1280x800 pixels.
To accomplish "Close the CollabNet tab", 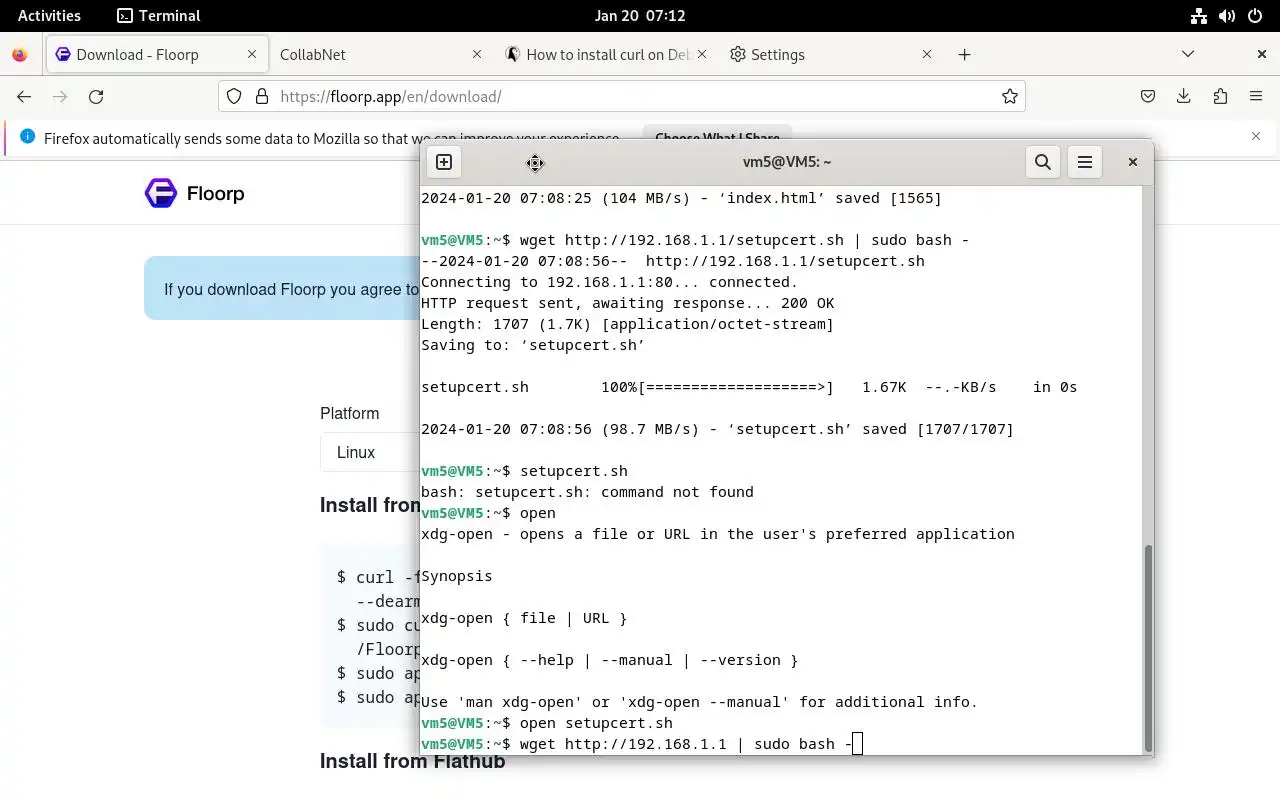I will click(476, 54).
